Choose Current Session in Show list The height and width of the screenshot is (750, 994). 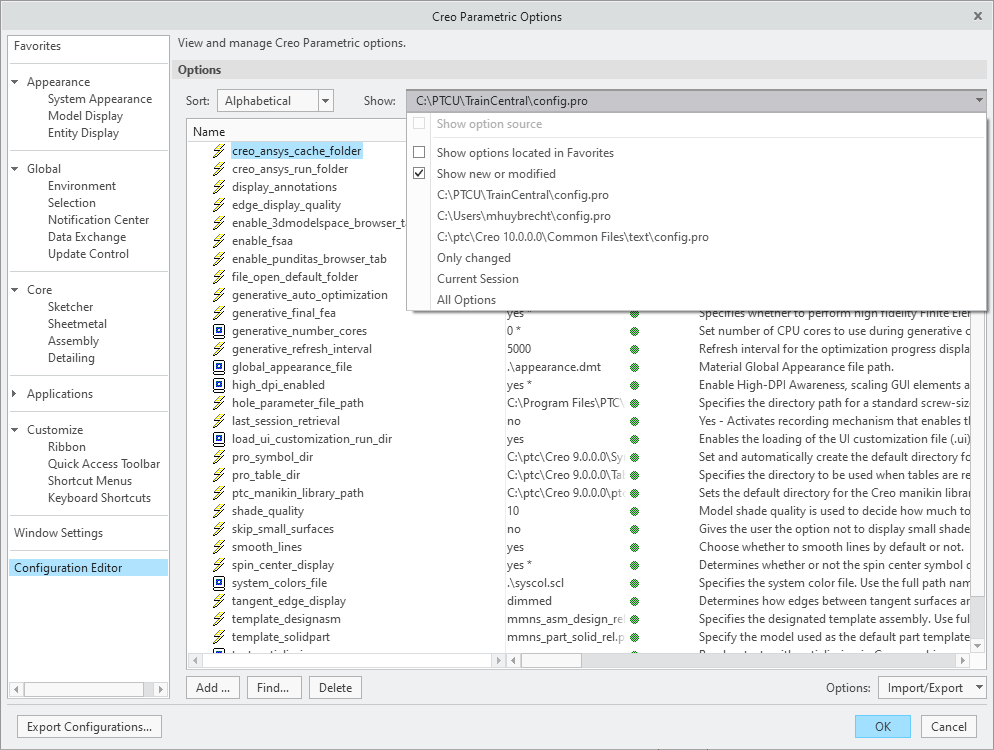(x=477, y=279)
